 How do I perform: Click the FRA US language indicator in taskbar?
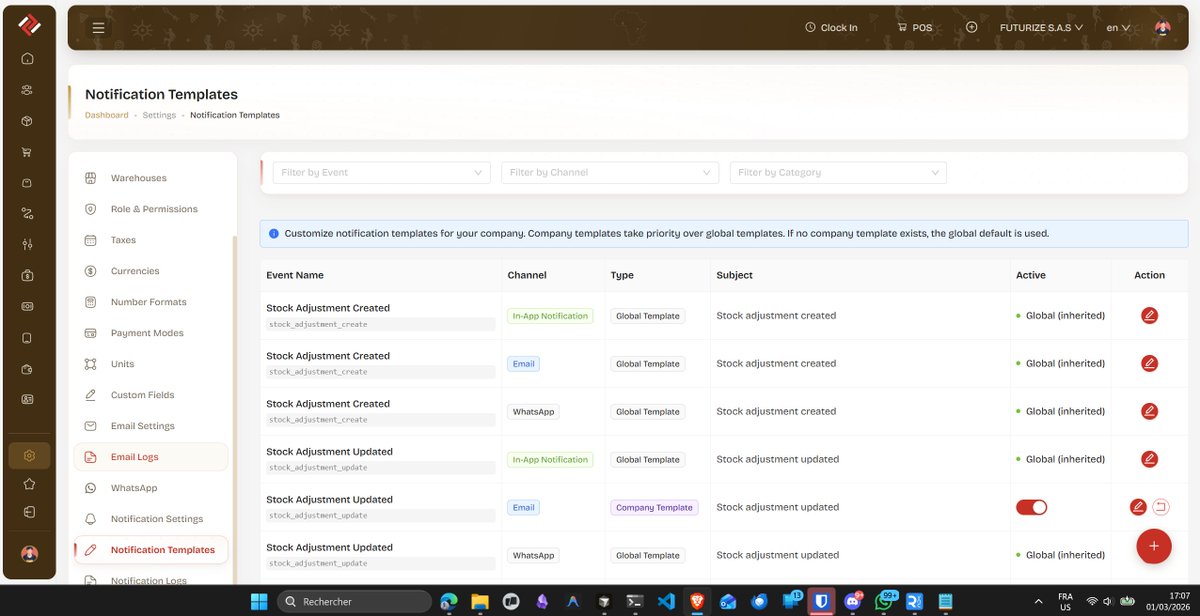[1065, 601]
